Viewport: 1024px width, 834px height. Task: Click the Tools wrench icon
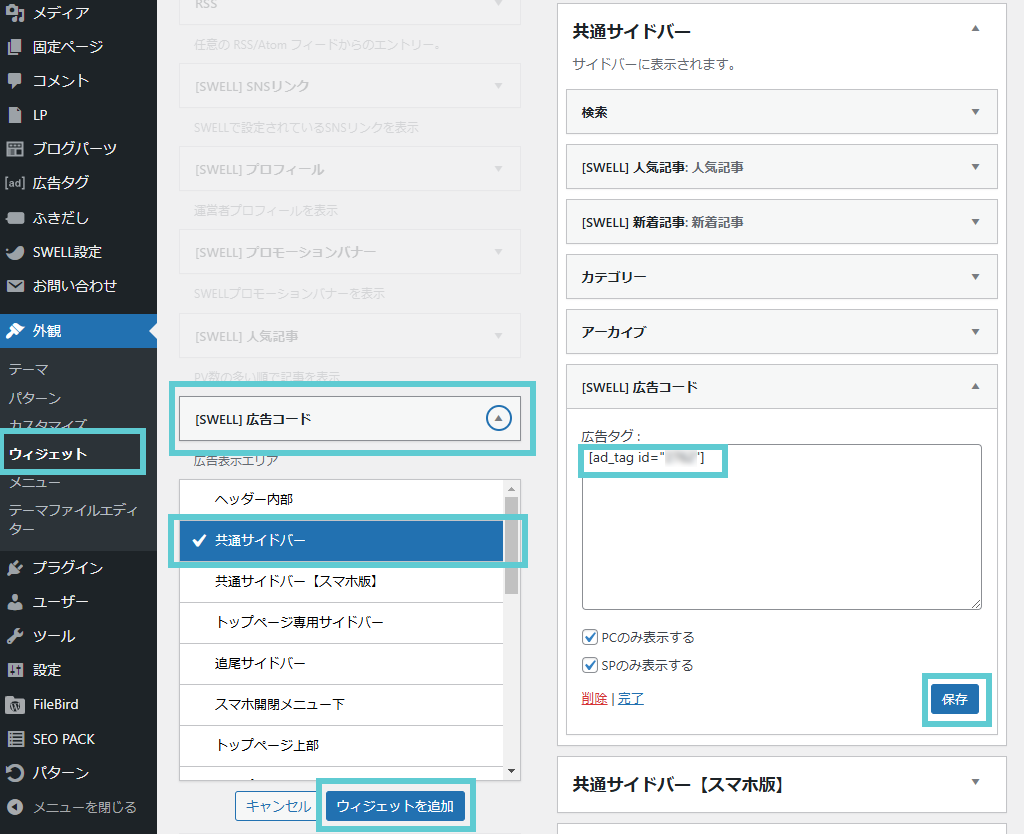pyautogui.click(x=15, y=636)
